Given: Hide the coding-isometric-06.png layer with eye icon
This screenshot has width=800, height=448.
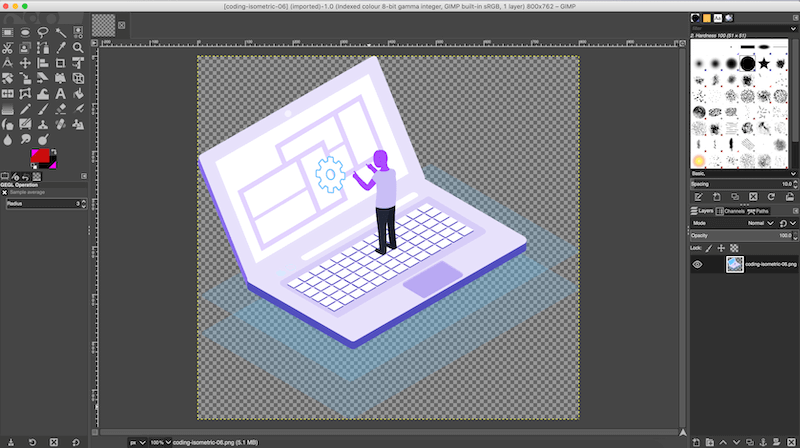Looking at the screenshot, I should (x=698, y=264).
